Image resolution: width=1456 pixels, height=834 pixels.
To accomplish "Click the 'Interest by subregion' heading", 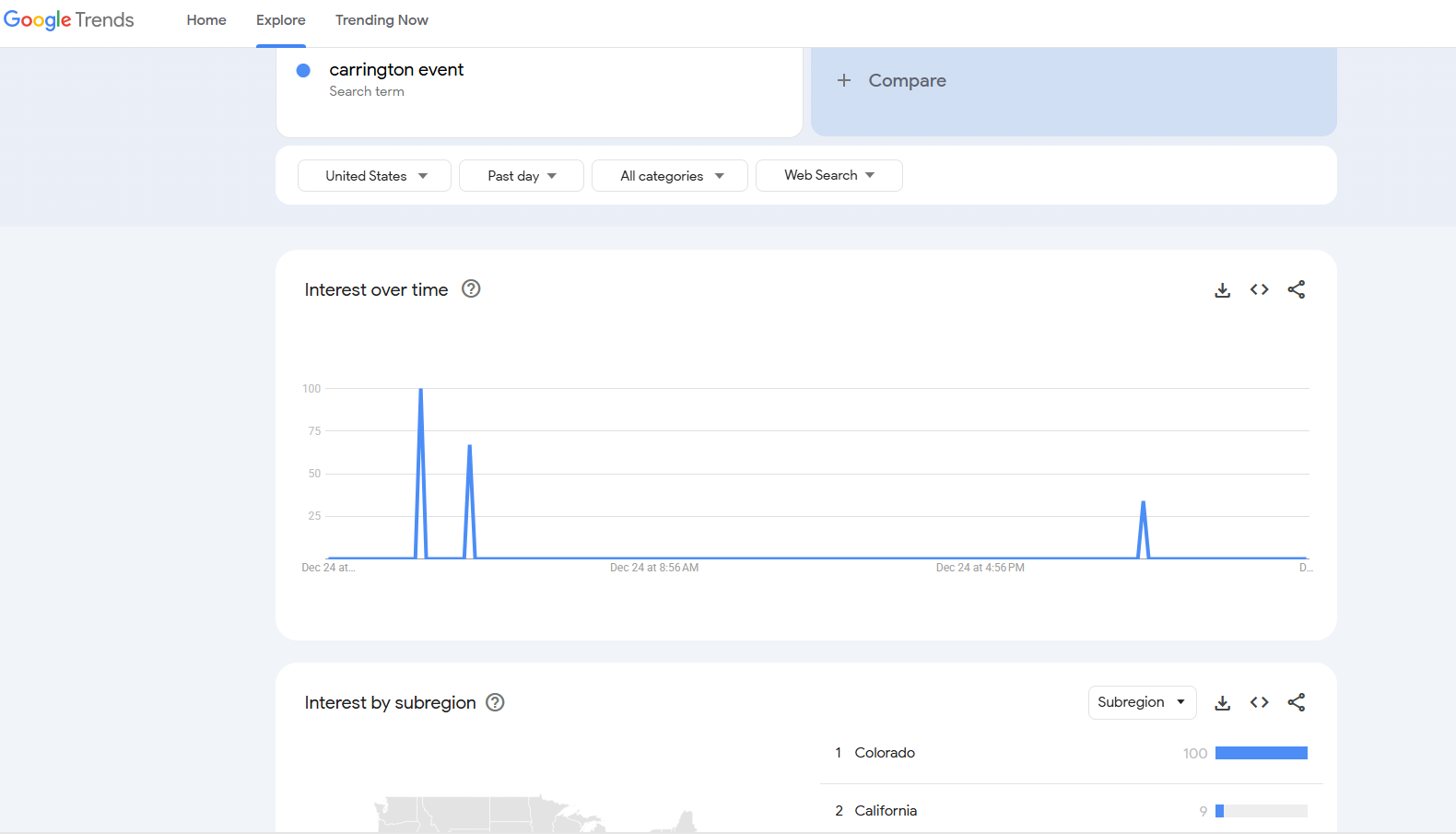I will (391, 702).
